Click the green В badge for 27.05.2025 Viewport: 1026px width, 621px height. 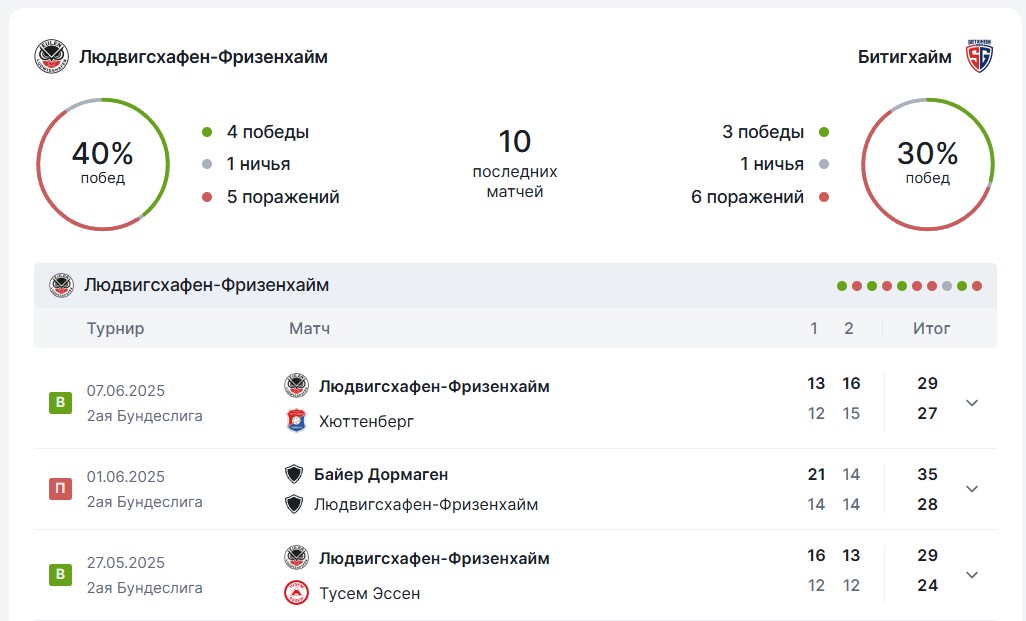(60, 575)
